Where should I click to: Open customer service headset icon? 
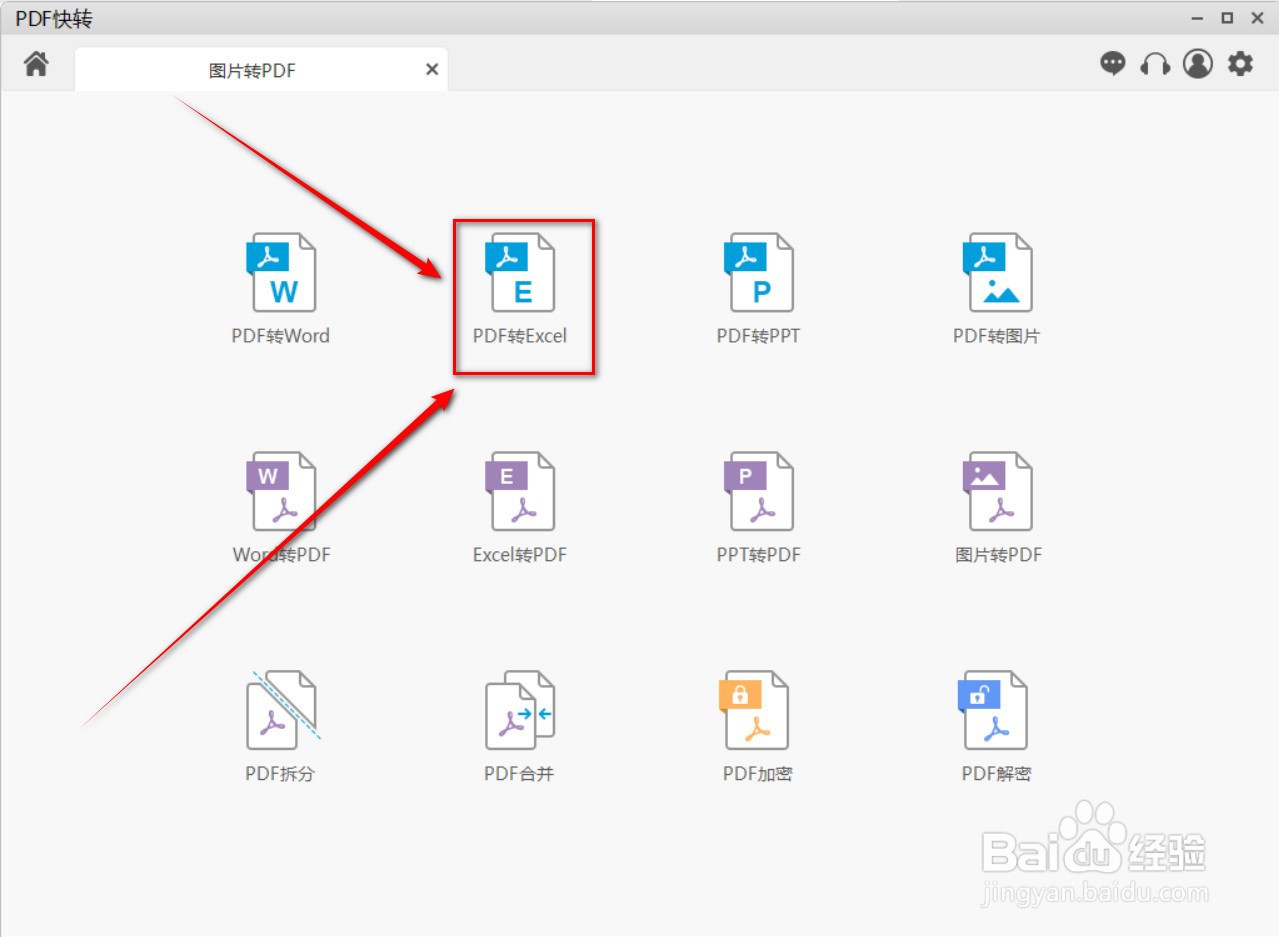click(x=1155, y=64)
